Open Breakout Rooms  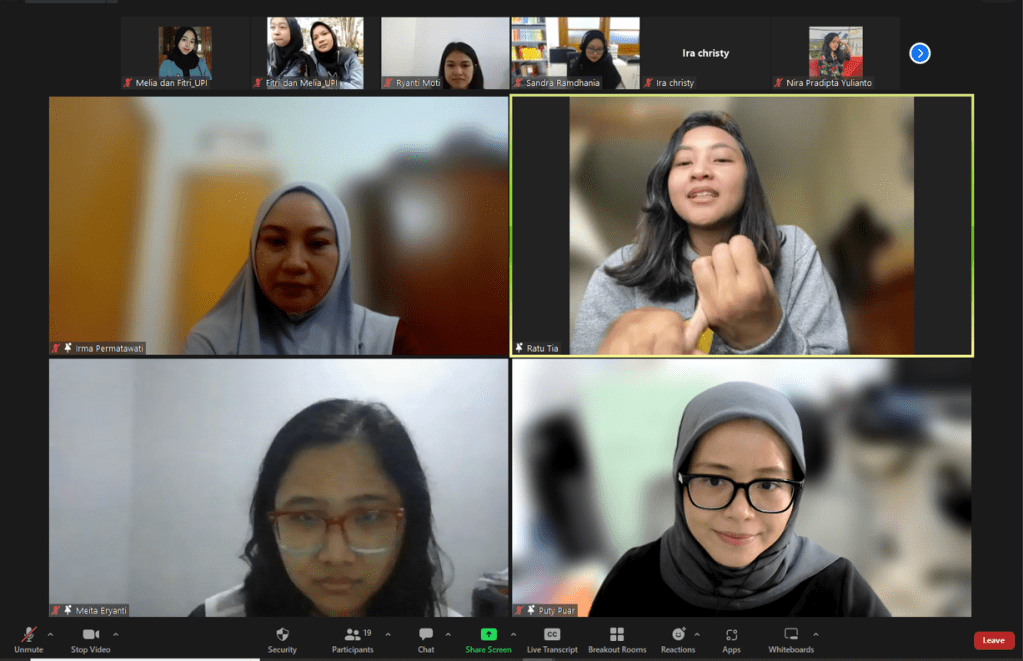pos(617,639)
